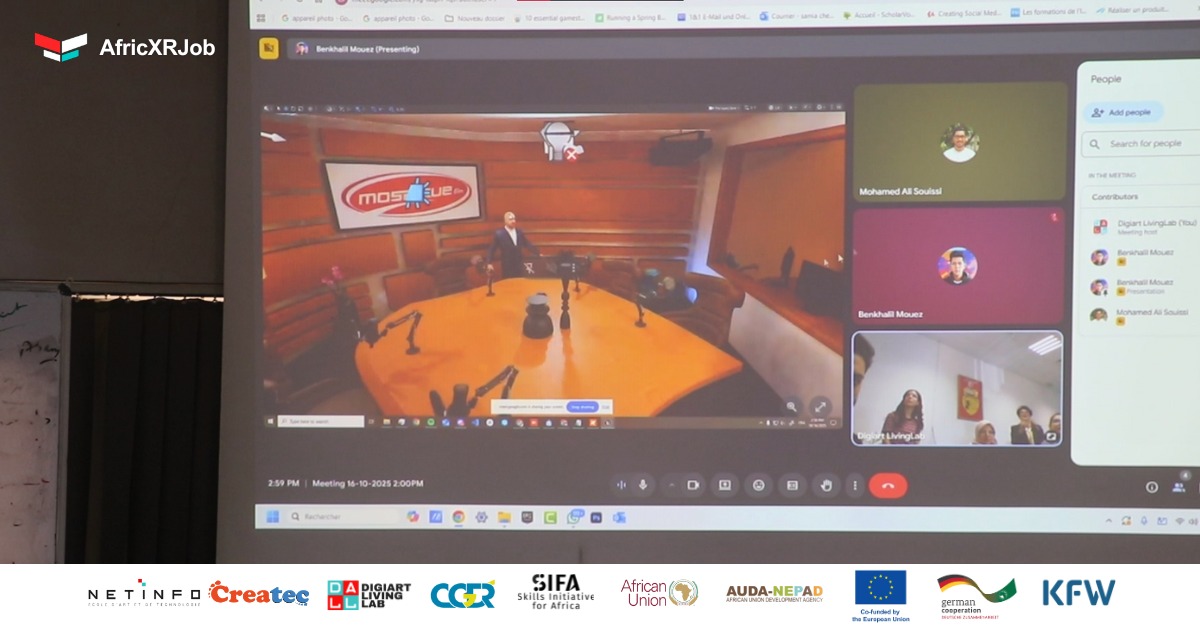Click the 'Meeting 16-10-2025 2:00PM' text
Image resolution: width=1200 pixels, height=630 pixels.
pyautogui.click(x=367, y=483)
